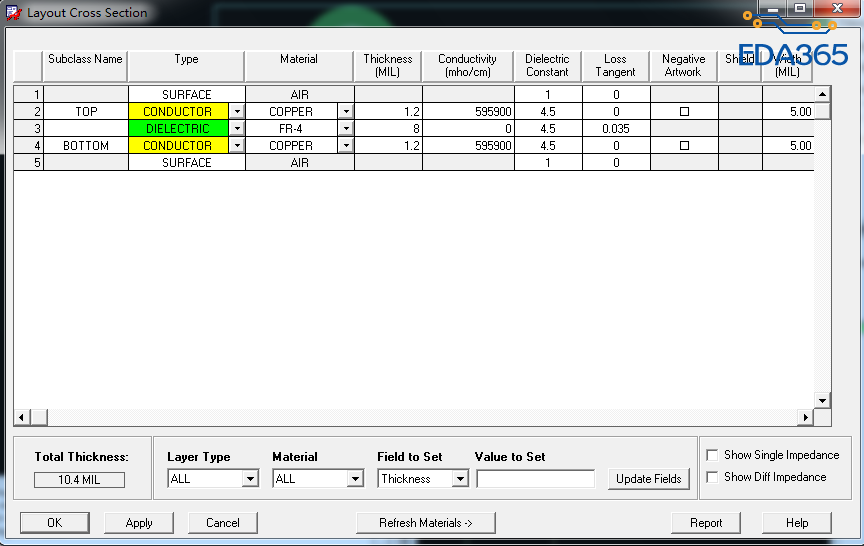Open Material dropdown for BOTTOM COPPER row
Image resolution: width=864 pixels, height=546 pixels.
(346, 146)
